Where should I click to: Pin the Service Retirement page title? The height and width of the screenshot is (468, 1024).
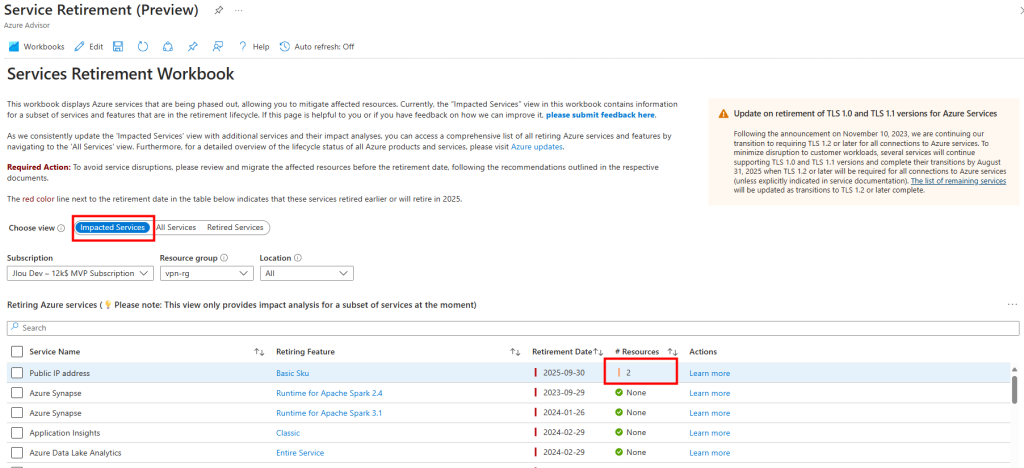[219, 10]
